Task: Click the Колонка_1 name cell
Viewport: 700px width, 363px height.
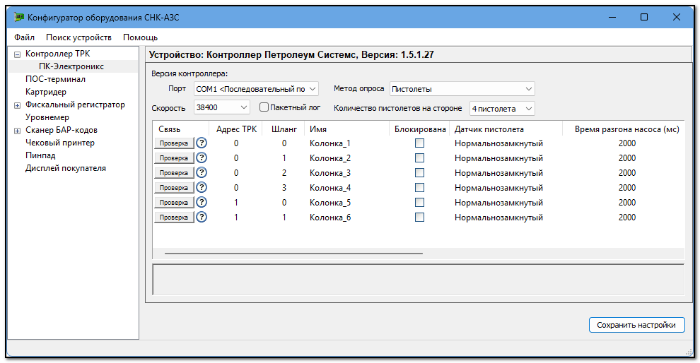Action: click(x=330, y=143)
